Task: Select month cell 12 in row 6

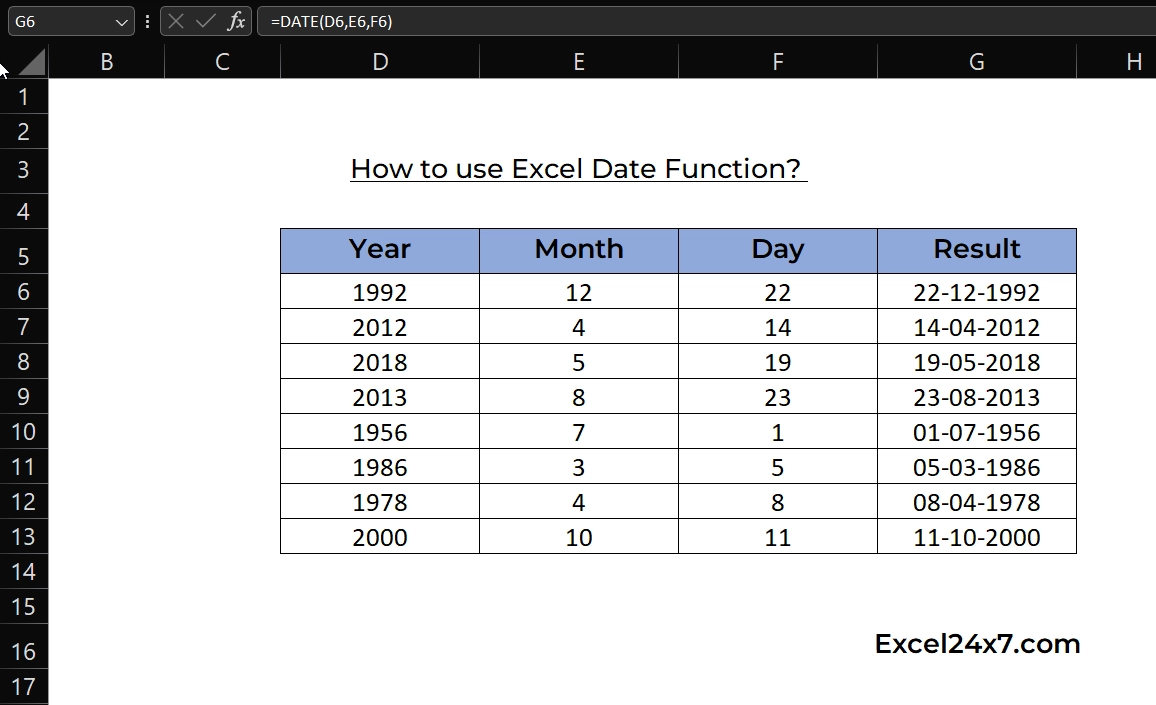Action: (x=579, y=291)
